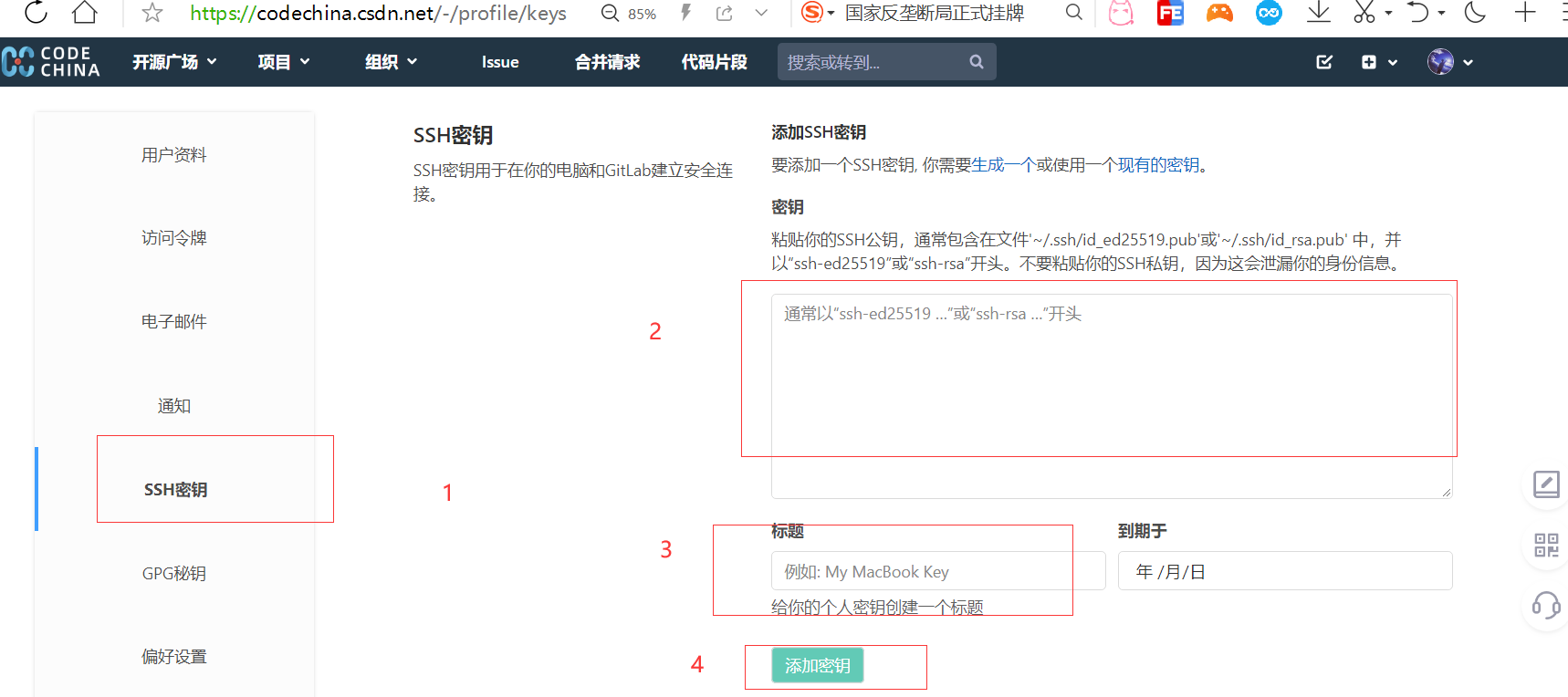Click the 标题 title input field
This screenshot has width=1568, height=697.
pyautogui.click(x=938, y=571)
